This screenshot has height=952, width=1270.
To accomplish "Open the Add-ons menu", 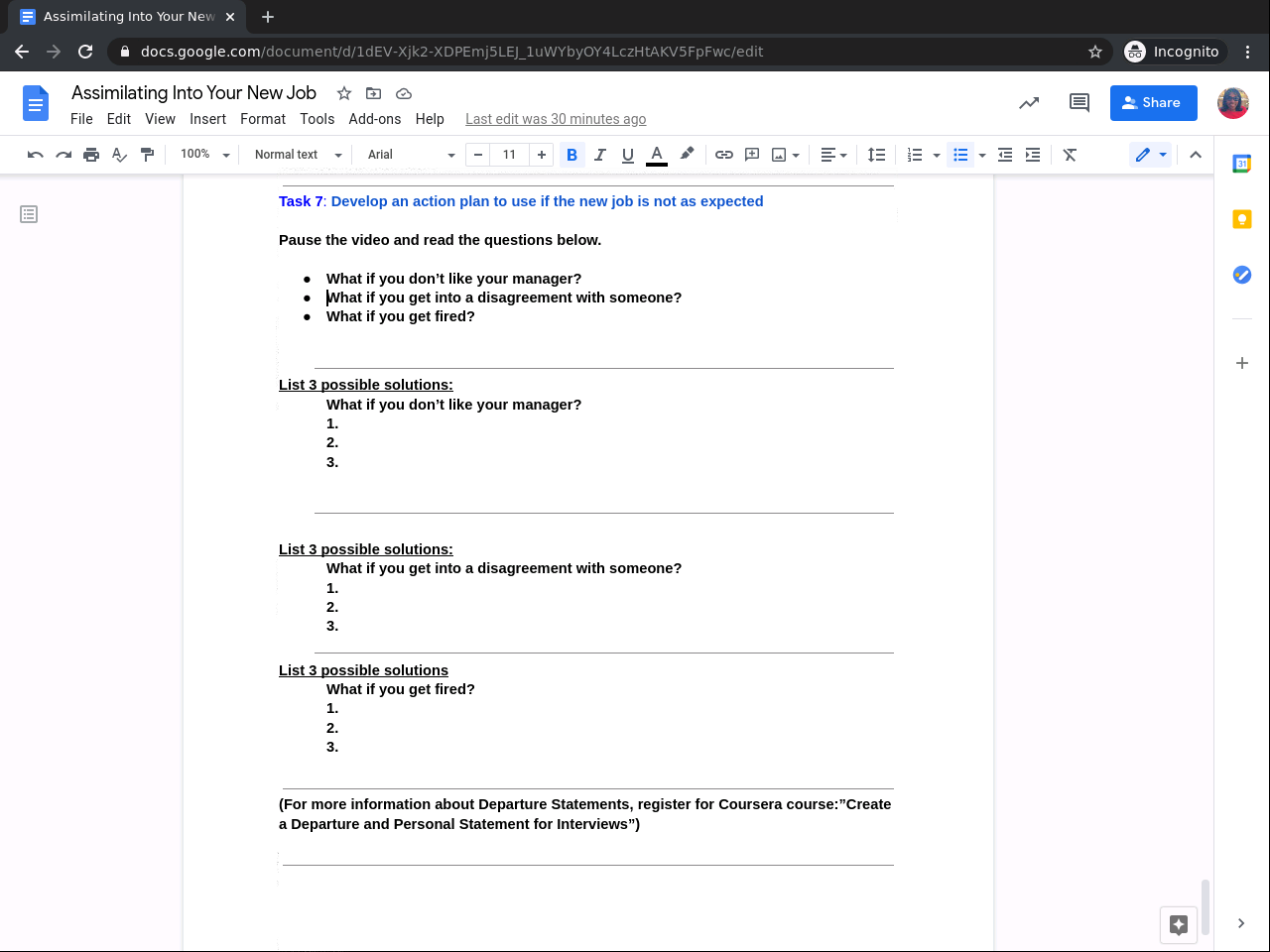I will (375, 119).
